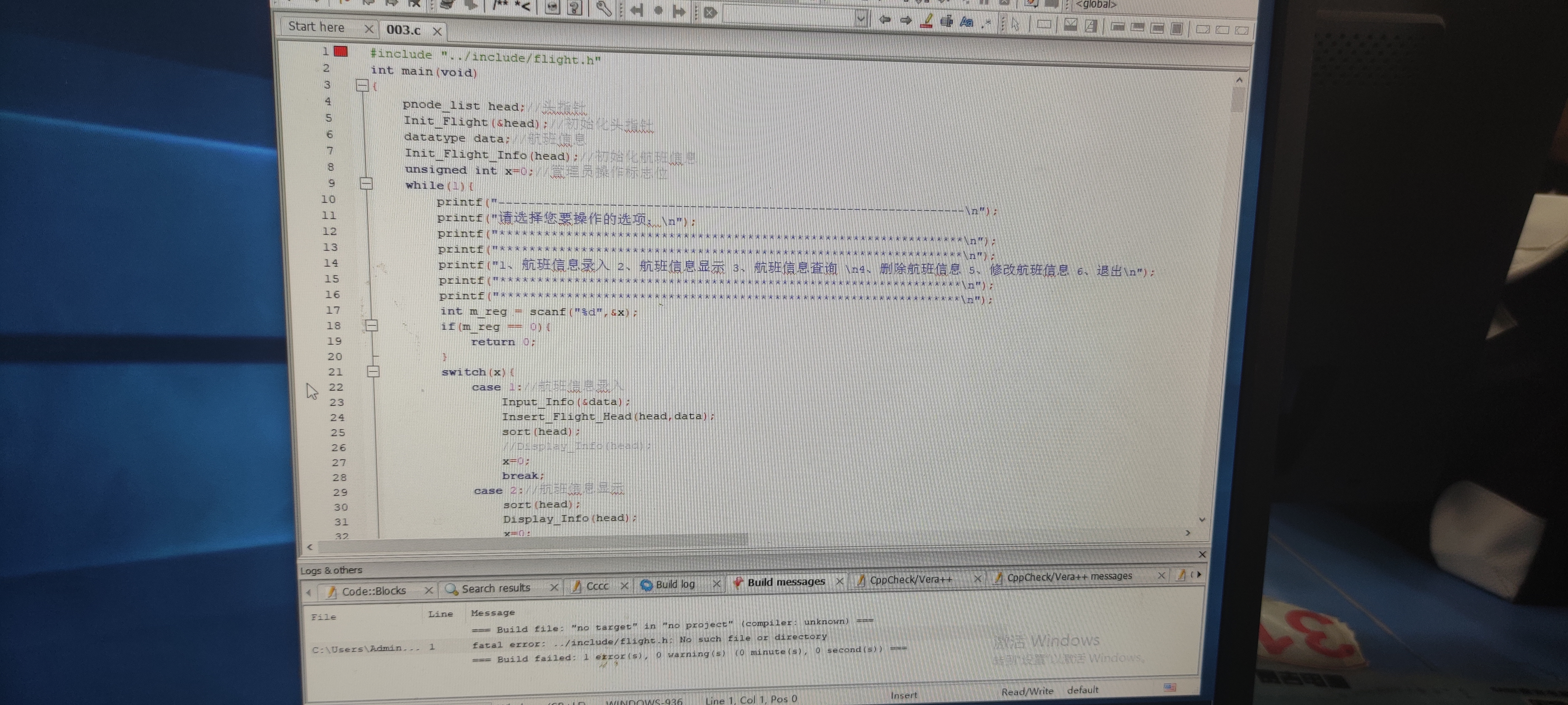Click the Message column header
Screen dimensions: 1568x705
492,612
